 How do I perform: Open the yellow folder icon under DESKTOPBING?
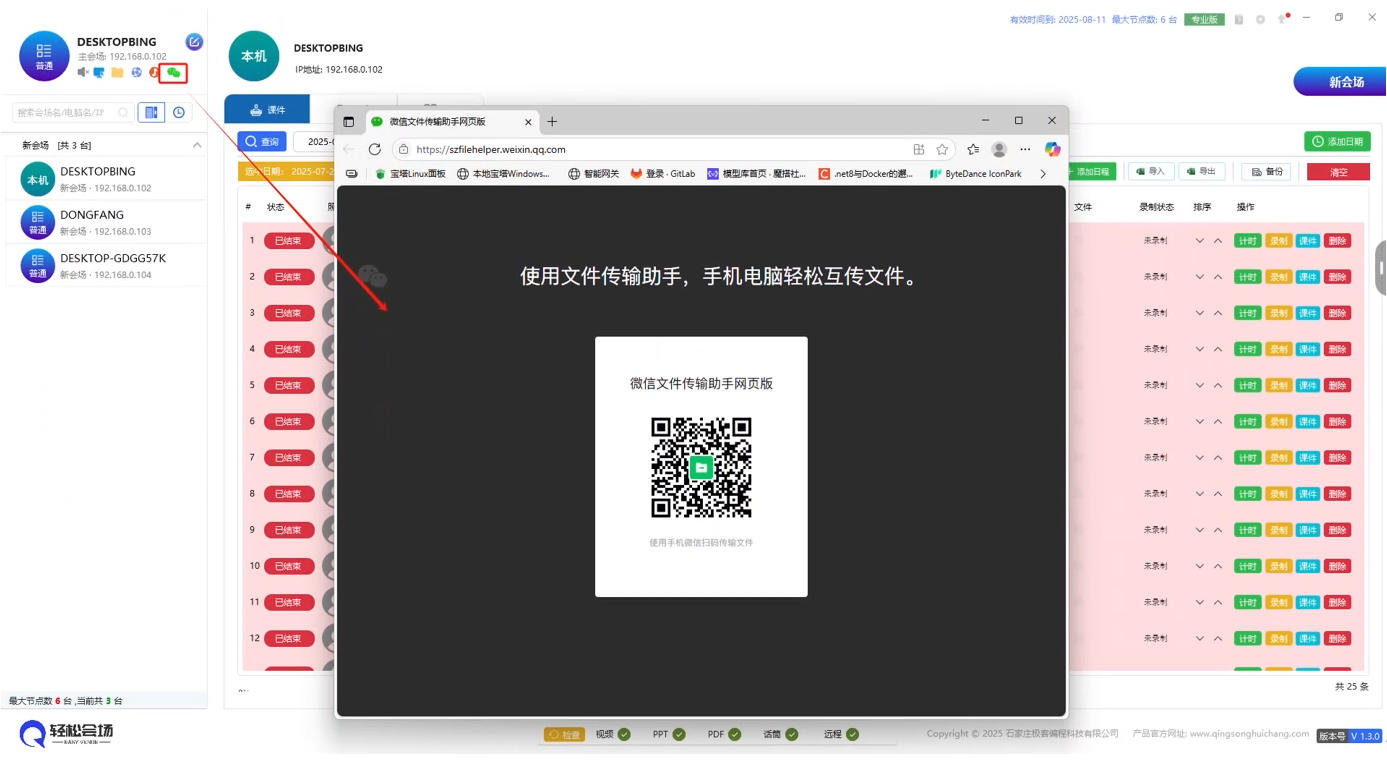pos(117,72)
